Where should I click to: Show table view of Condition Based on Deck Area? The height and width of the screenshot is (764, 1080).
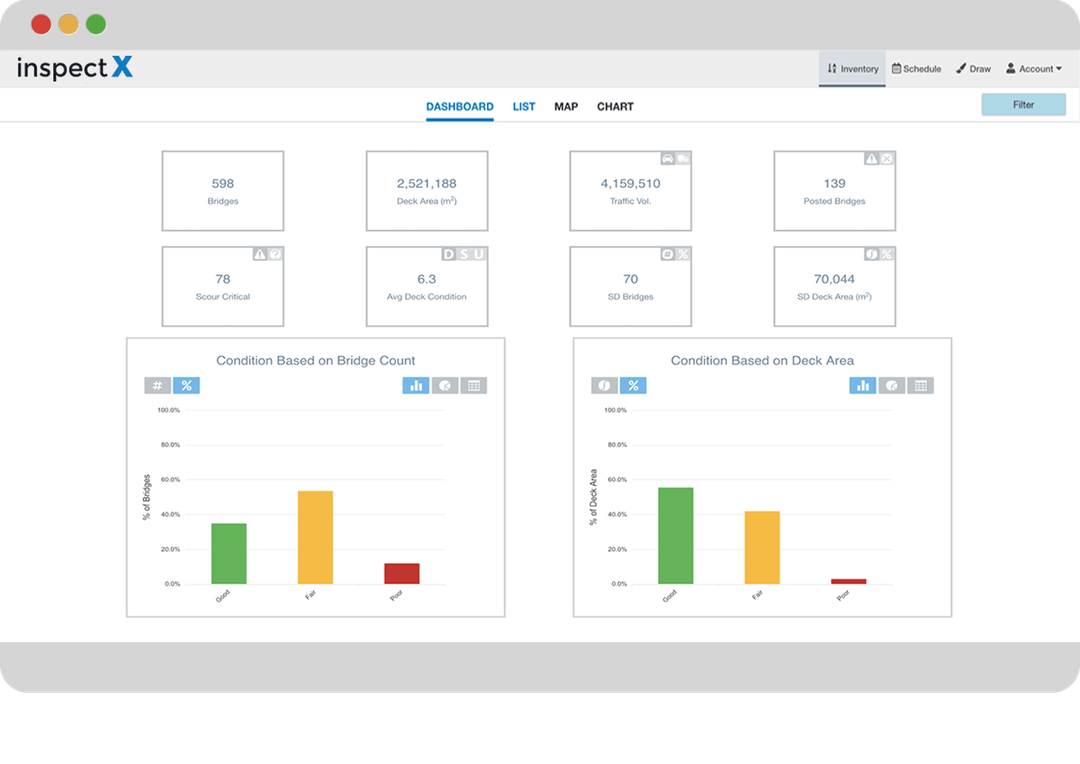click(x=920, y=385)
